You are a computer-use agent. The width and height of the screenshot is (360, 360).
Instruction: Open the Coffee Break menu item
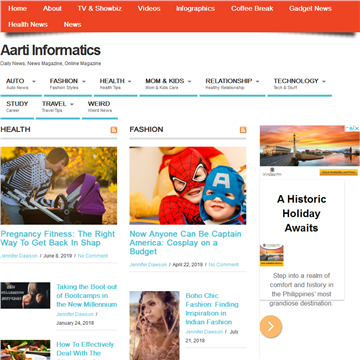pos(252,9)
